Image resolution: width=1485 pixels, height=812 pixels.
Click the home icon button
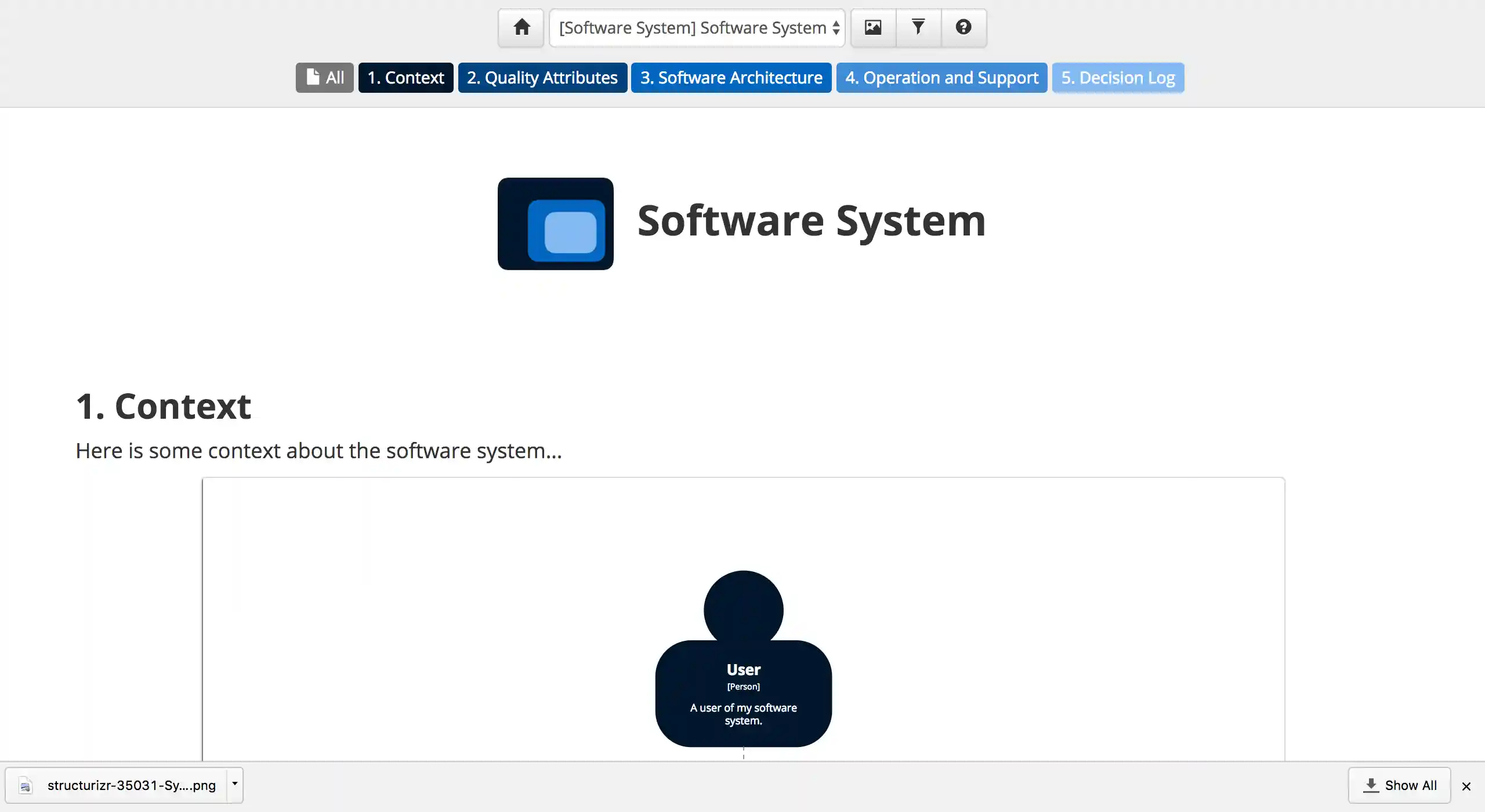521,27
